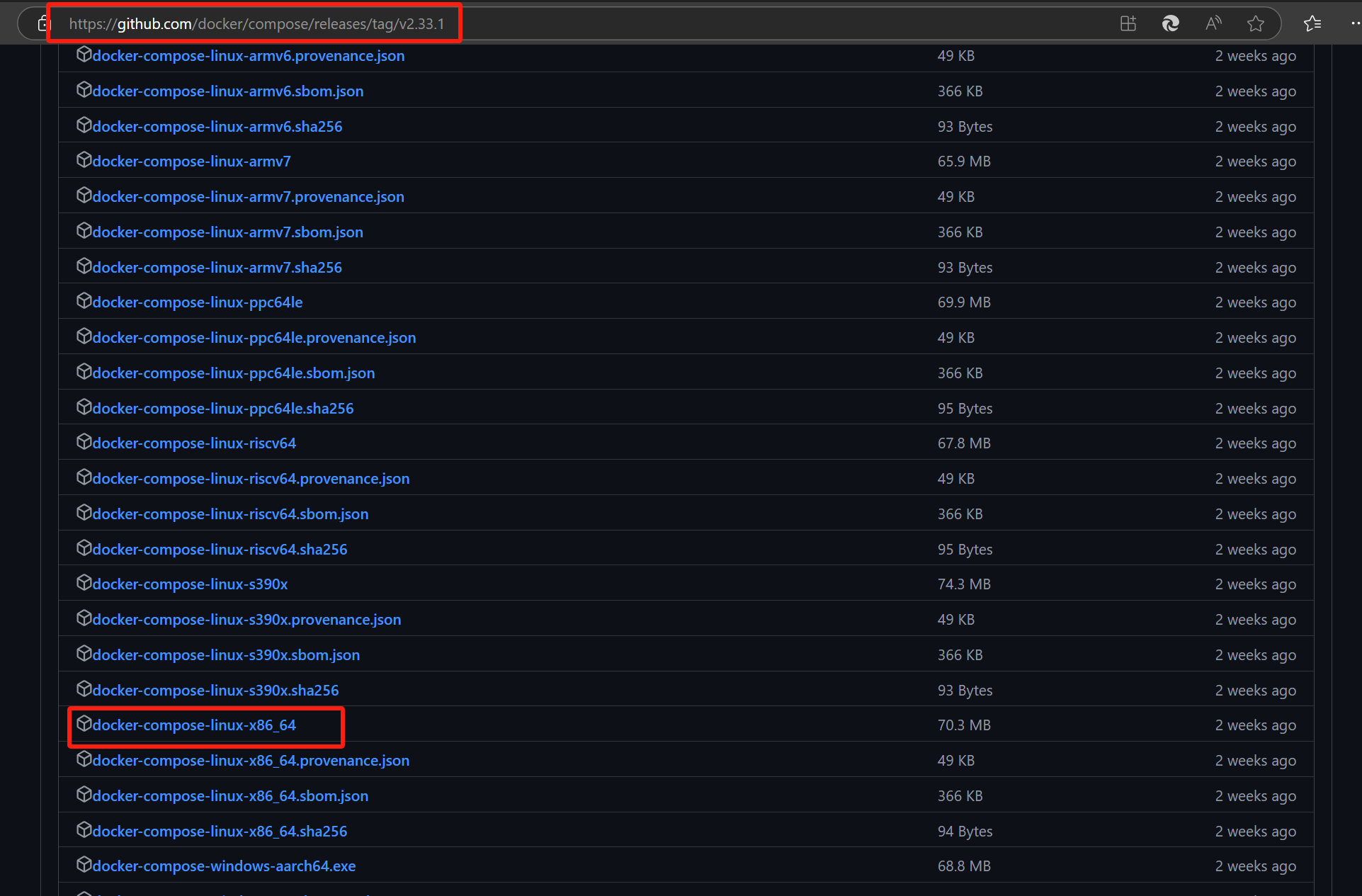Click the github.com address bar URL
The width and height of the screenshot is (1362, 896).
click(256, 24)
